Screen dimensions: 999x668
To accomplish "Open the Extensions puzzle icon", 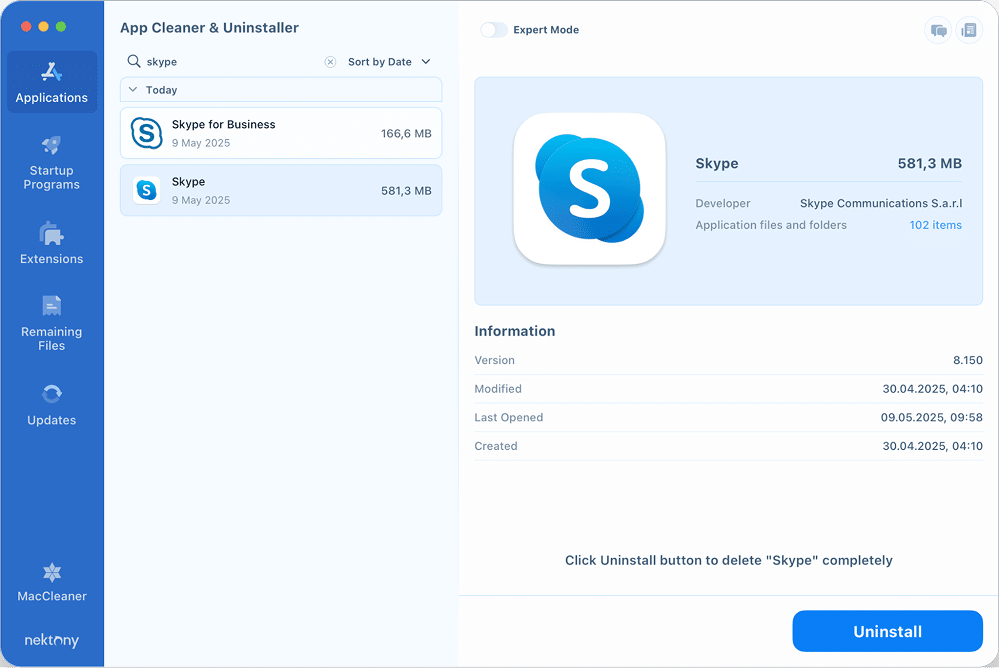I will [x=52, y=234].
